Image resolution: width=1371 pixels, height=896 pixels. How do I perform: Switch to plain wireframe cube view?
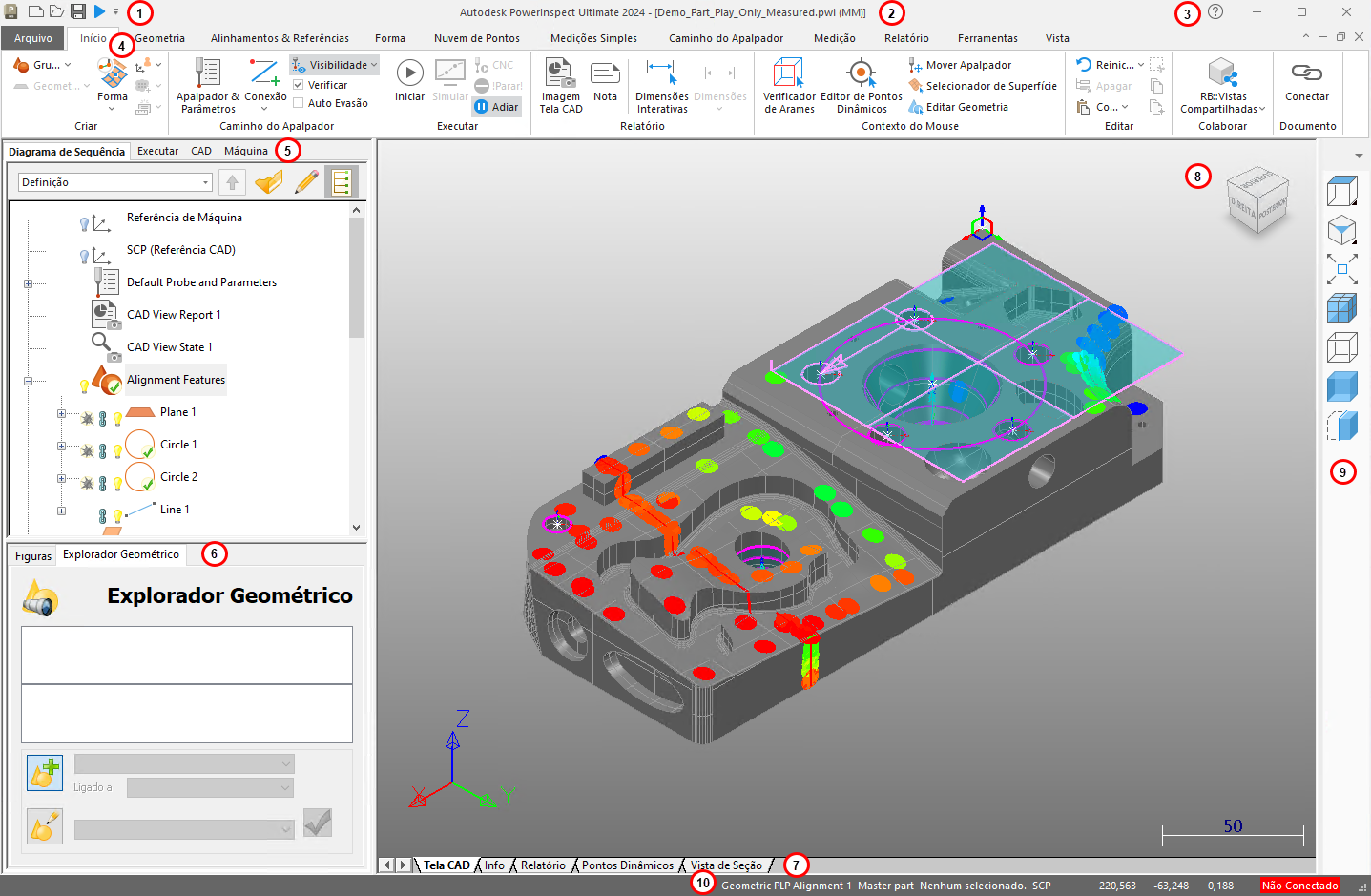click(1342, 347)
